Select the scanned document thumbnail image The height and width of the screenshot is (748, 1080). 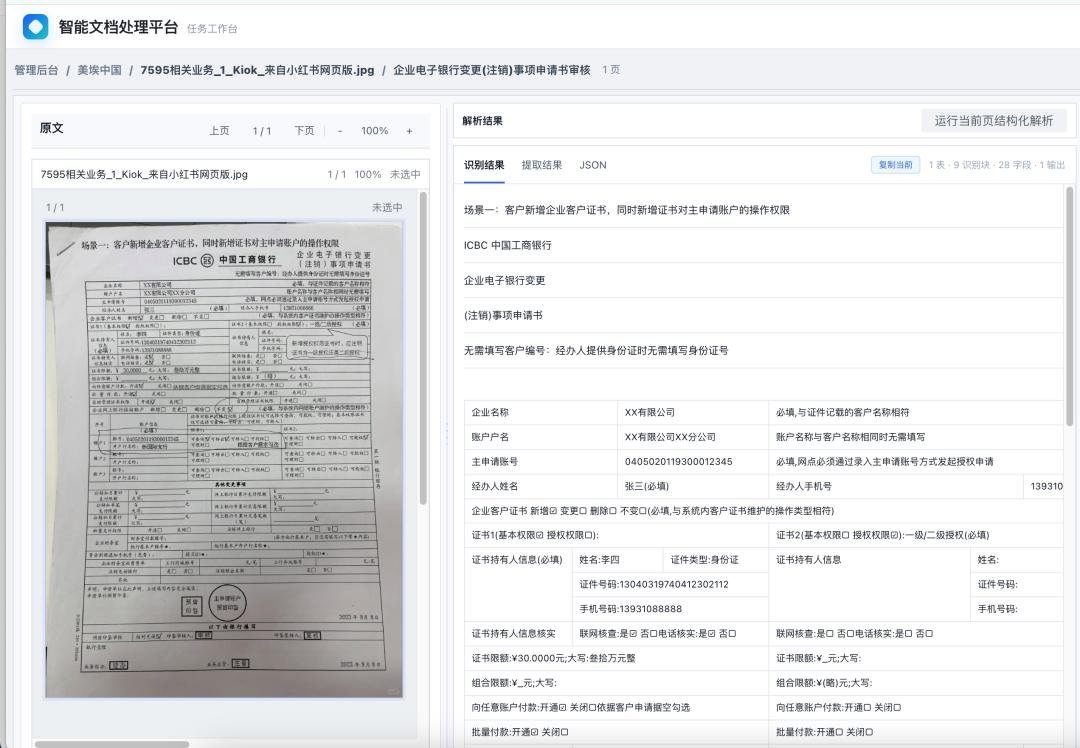[x=225, y=460]
